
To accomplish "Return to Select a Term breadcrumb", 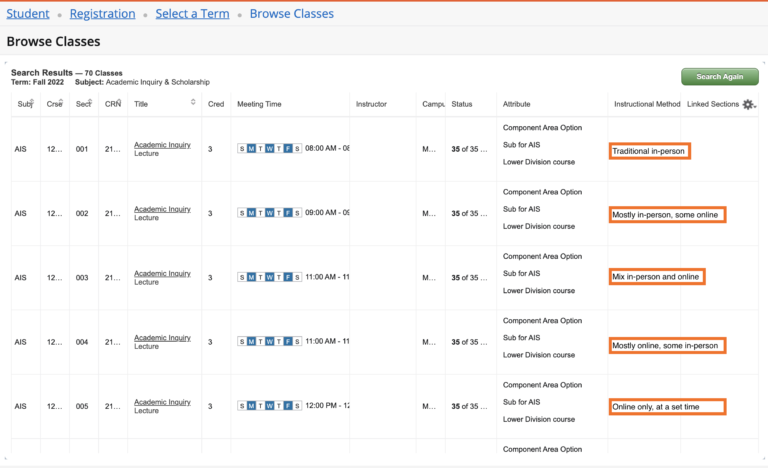I will 192,14.
